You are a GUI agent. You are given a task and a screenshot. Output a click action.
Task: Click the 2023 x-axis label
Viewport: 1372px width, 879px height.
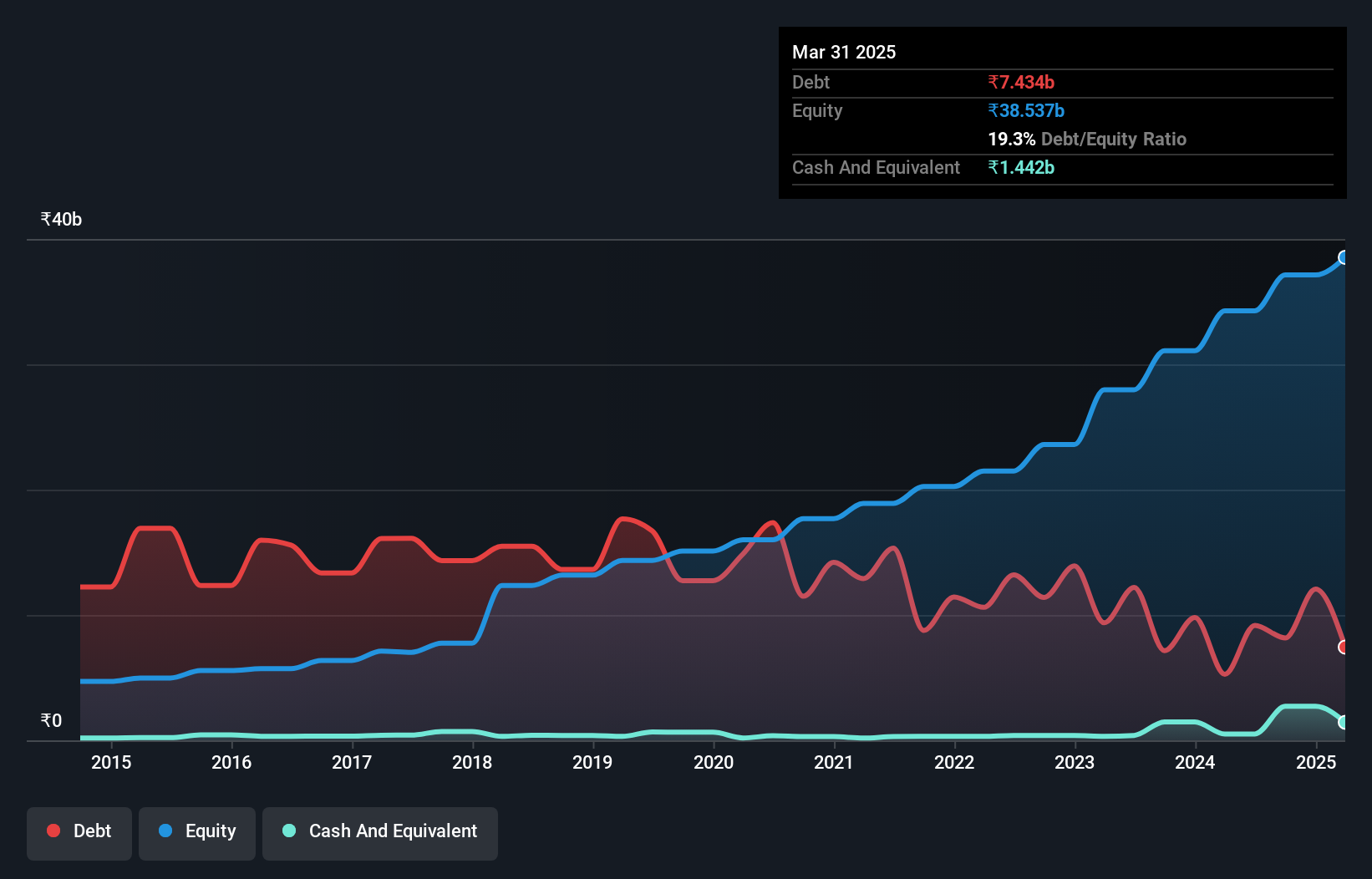click(1075, 762)
